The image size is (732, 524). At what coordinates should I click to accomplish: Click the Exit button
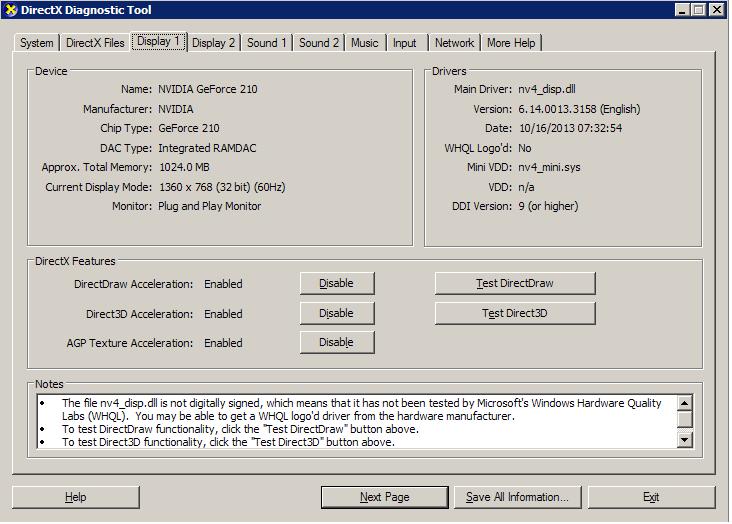point(651,497)
